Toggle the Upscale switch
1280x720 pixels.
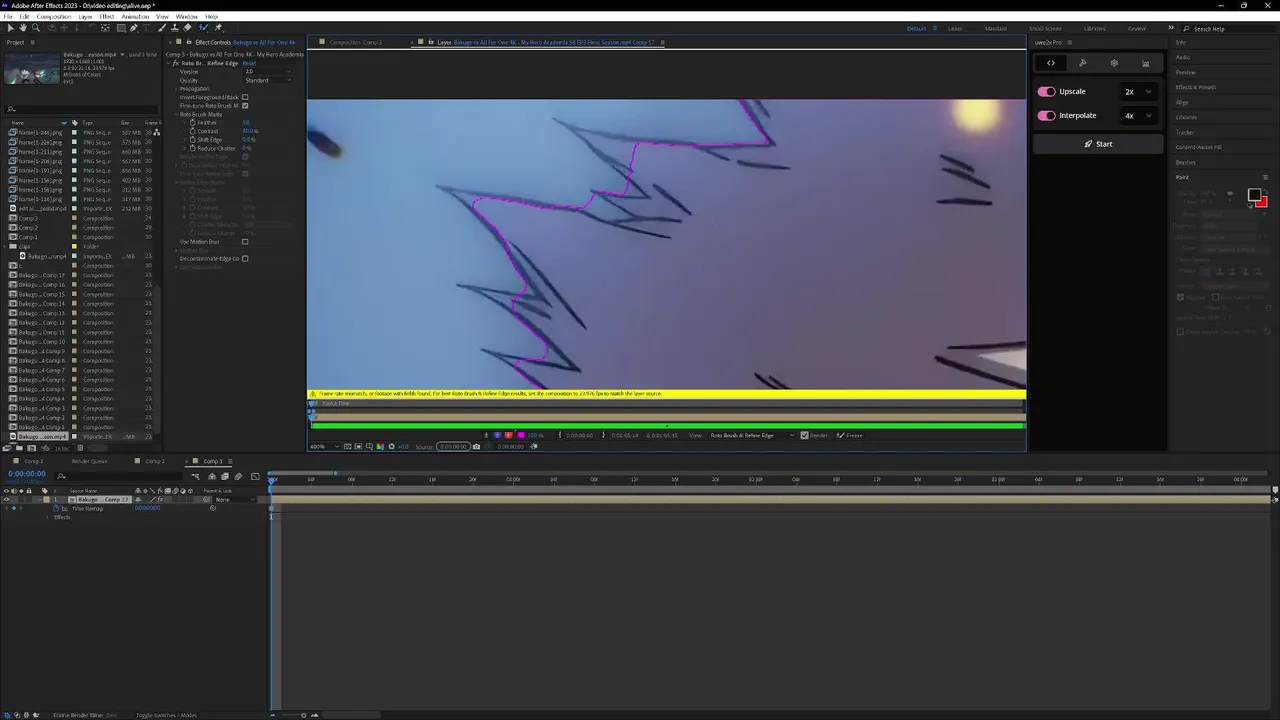(1046, 91)
